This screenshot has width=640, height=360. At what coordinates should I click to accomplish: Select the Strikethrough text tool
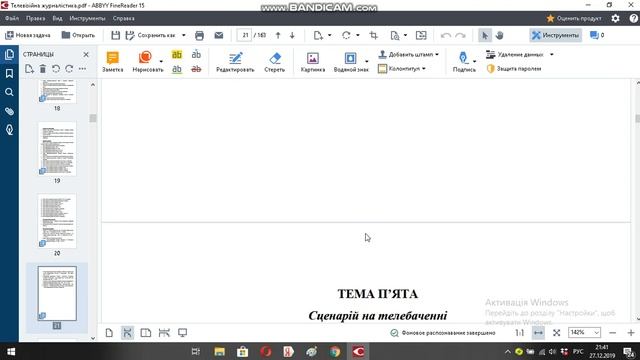click(x=196, y=69)
